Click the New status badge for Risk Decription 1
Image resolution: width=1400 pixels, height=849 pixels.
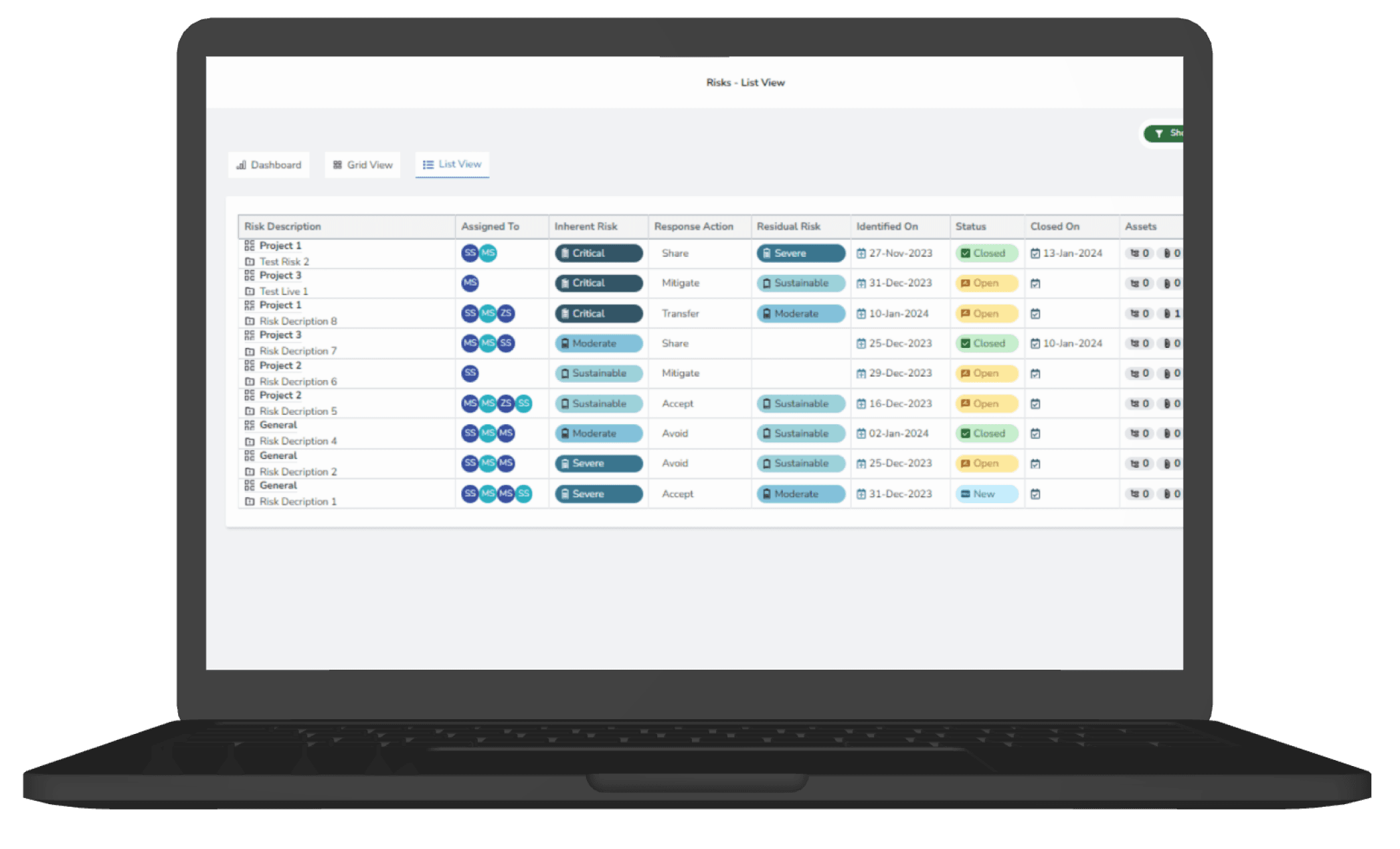pyautogui.click(x=986, y=494)
